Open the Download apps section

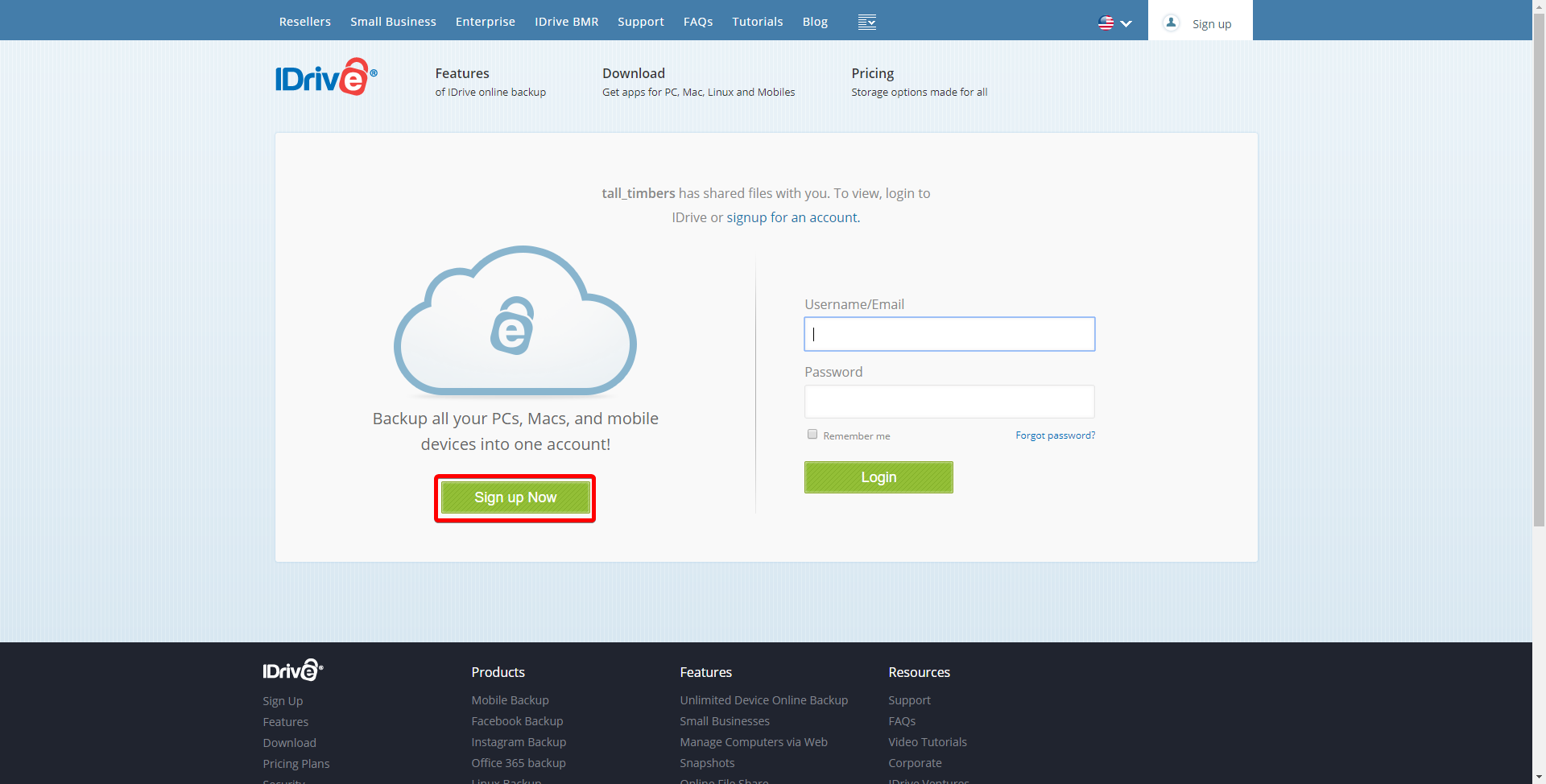pos(698,82)
